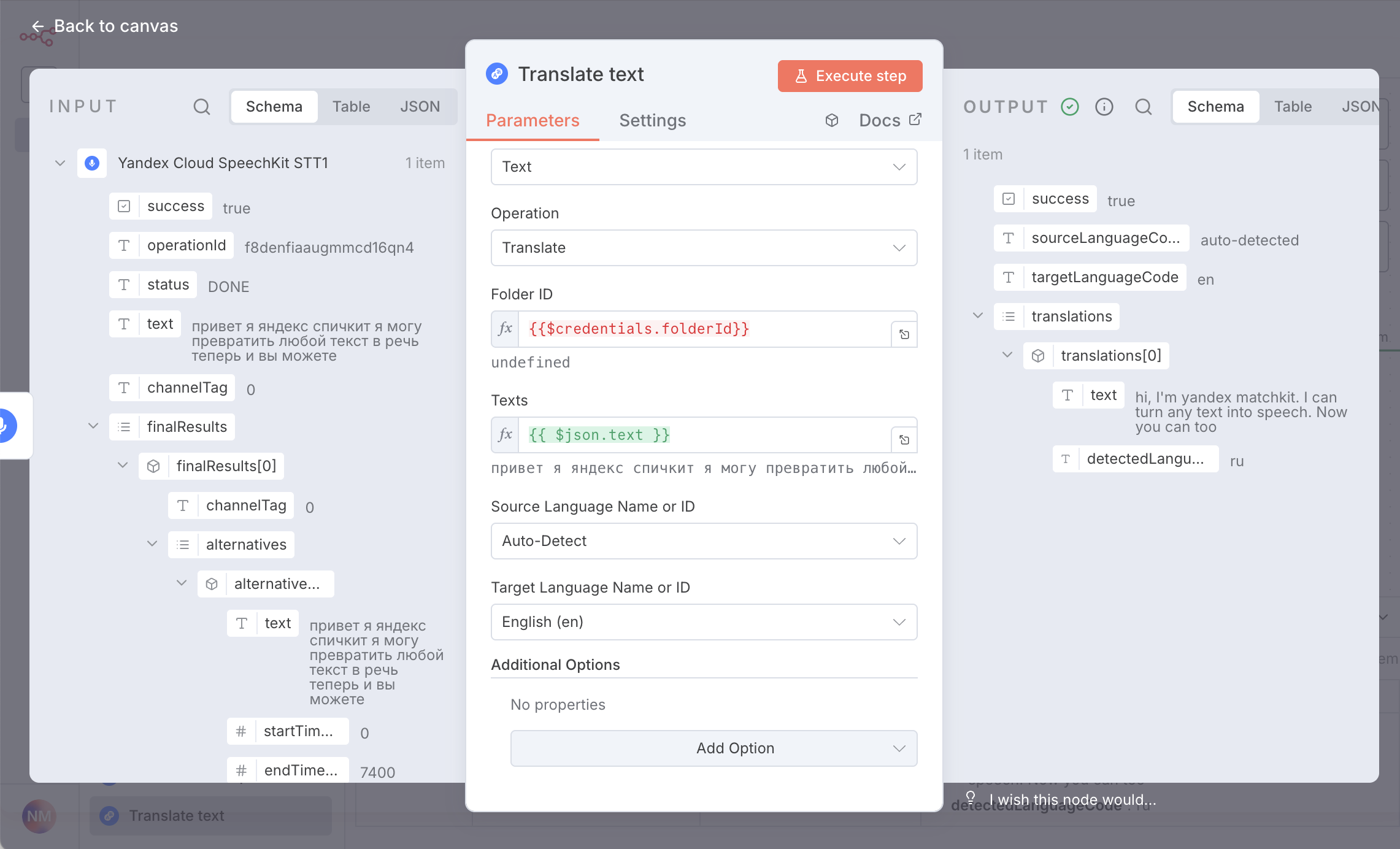The height and width of the screenshot is (849, 1400).
Task: Open the "I wish this node would..." feedback link
Action: coord(1072,799)
